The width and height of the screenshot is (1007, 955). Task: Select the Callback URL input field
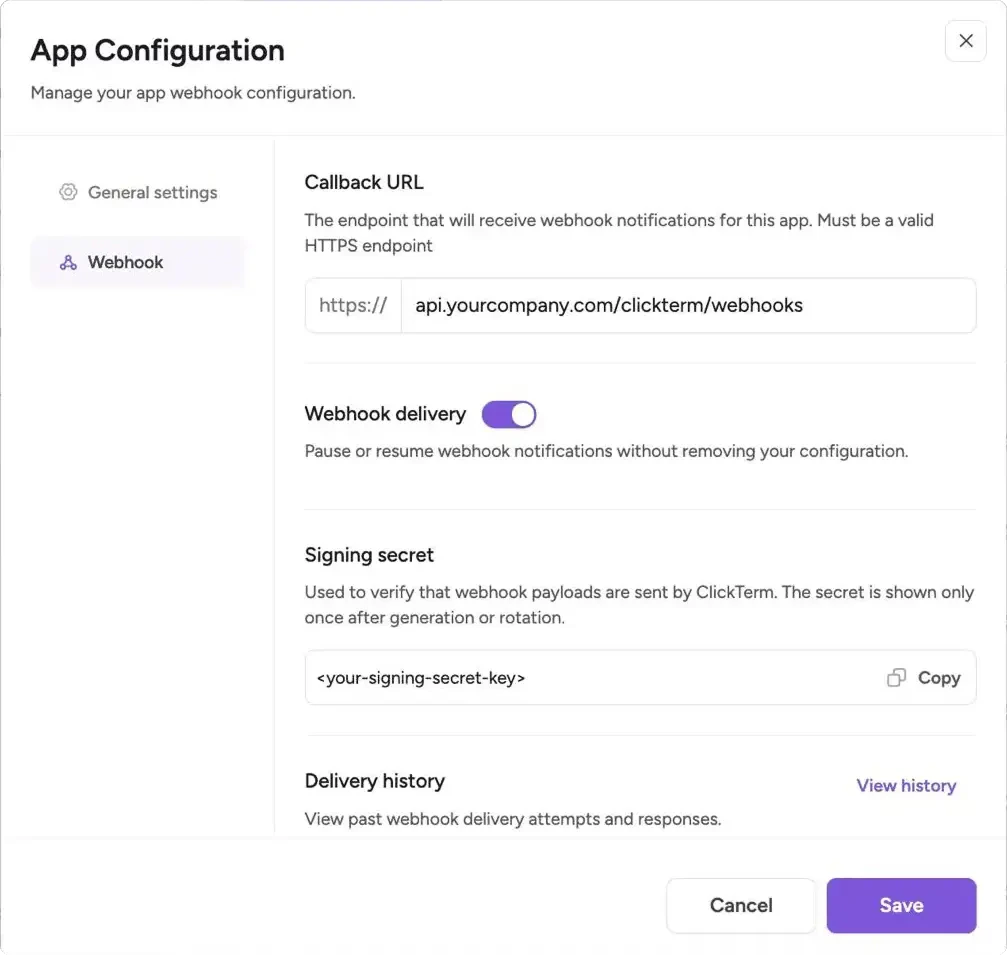(x=688, y=305)
